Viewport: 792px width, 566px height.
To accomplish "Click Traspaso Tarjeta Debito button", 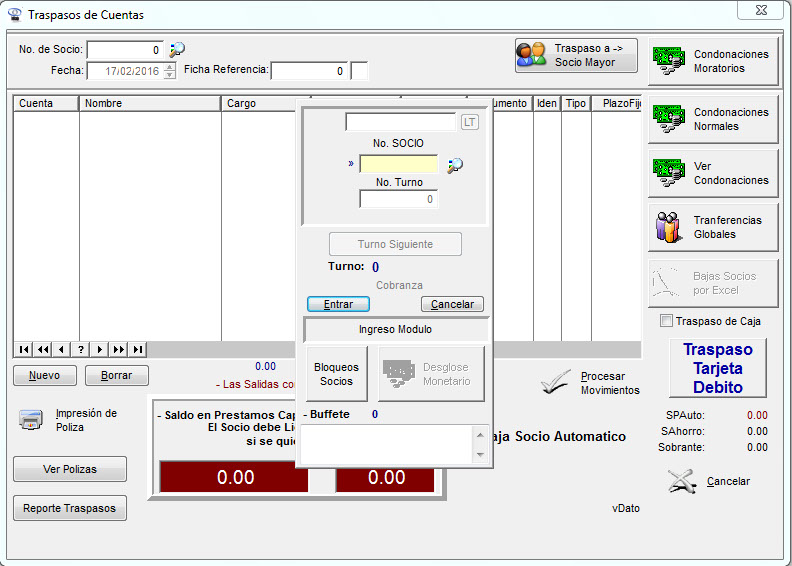I will pos(717,368).
